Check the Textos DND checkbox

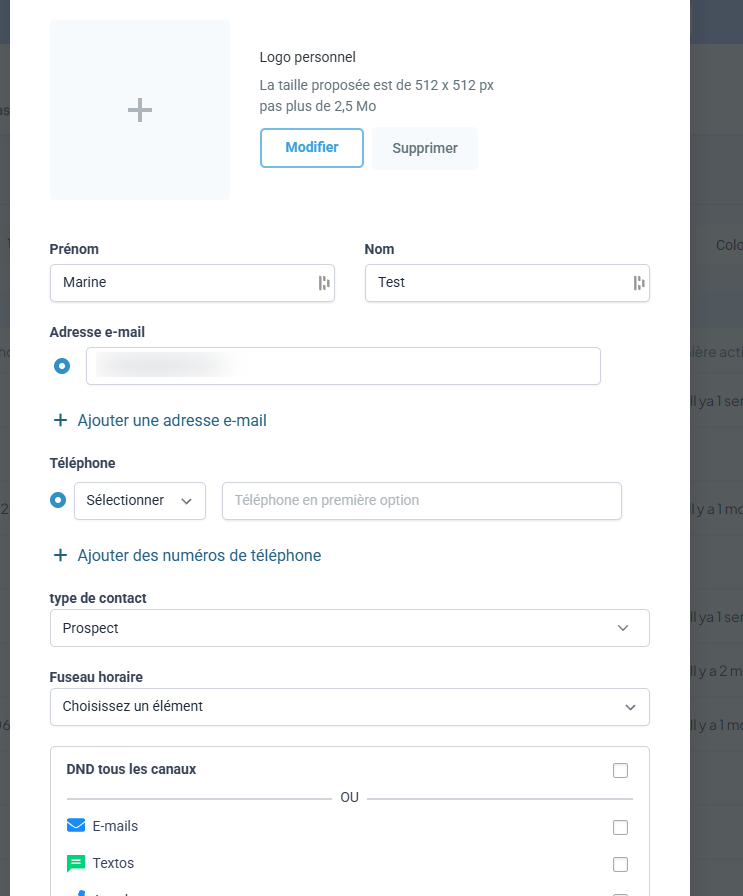(x=620, y=864)
